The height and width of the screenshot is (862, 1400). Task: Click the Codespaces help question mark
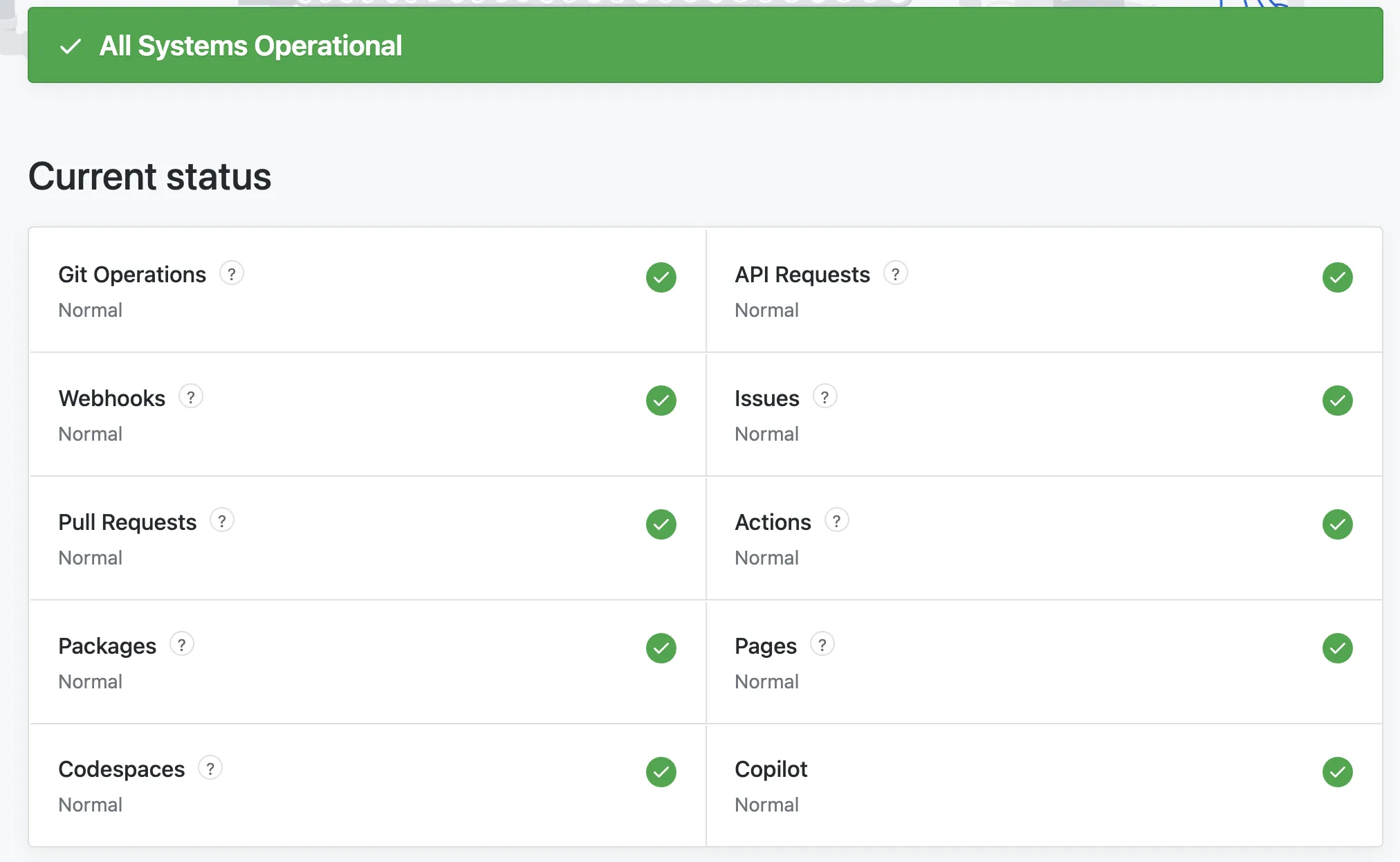click(x=210, y=768)
